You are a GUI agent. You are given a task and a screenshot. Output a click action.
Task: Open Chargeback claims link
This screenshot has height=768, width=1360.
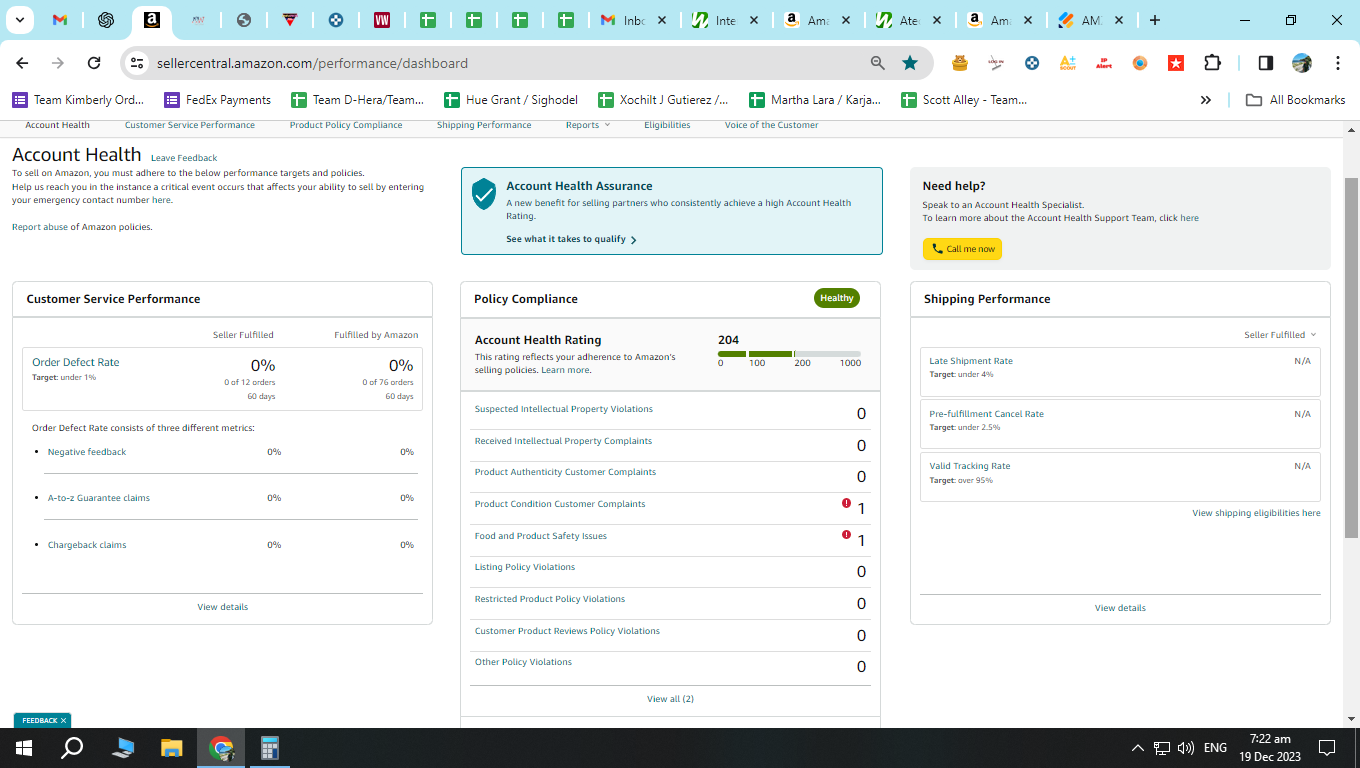click(87, 545)
